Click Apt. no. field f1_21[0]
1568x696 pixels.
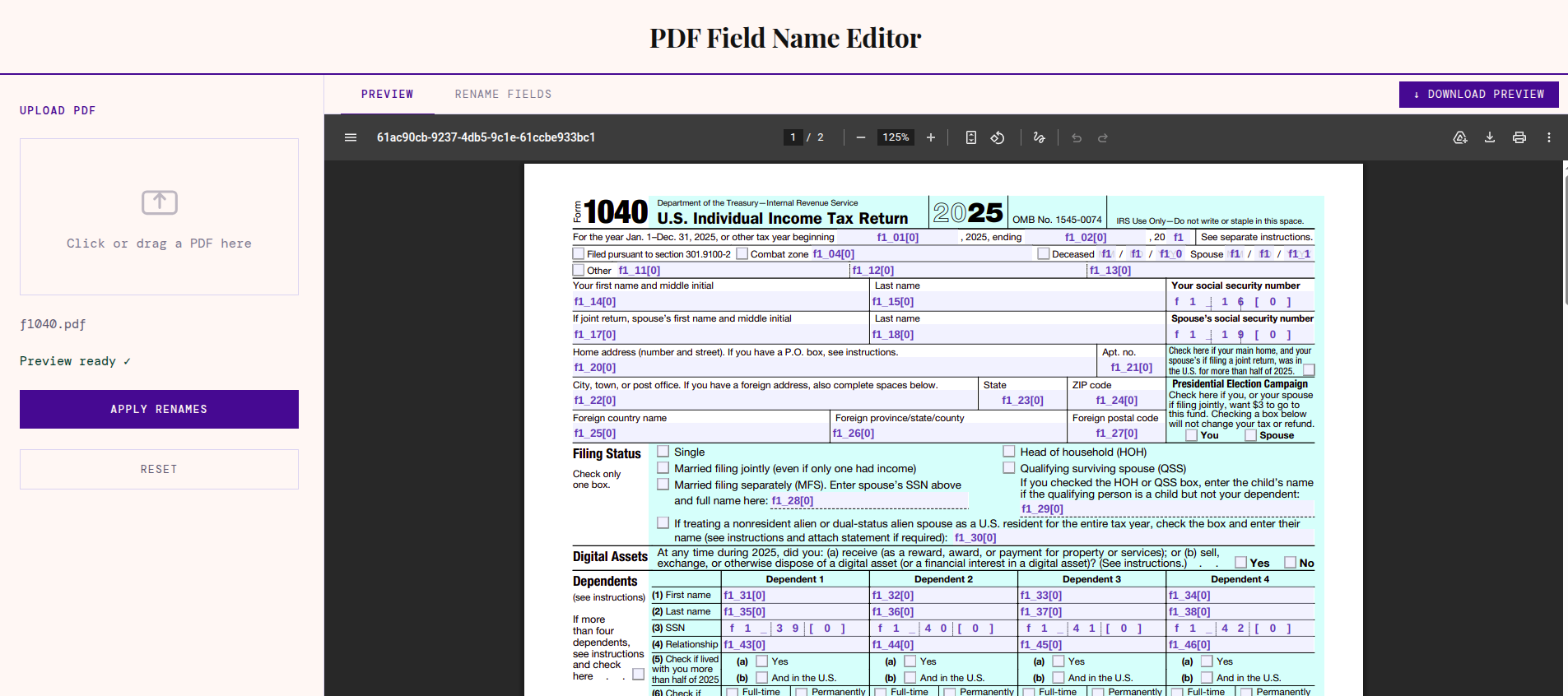(1132, 368)
